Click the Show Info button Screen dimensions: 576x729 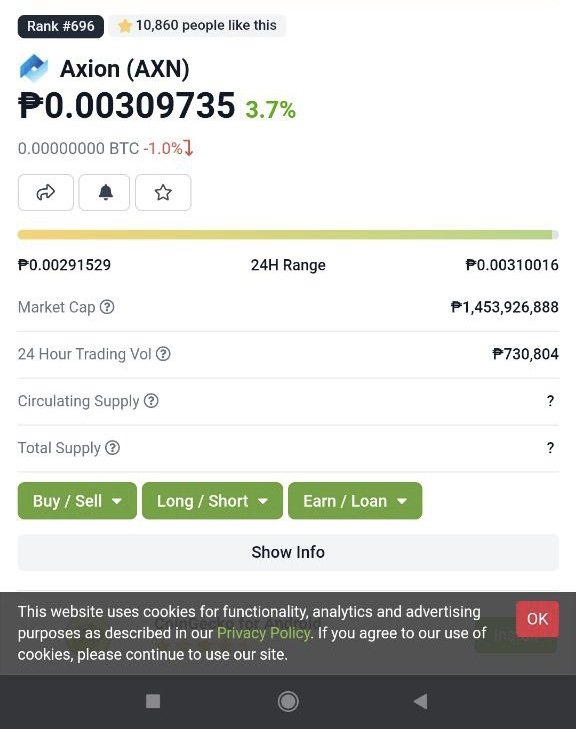(288, 552)
